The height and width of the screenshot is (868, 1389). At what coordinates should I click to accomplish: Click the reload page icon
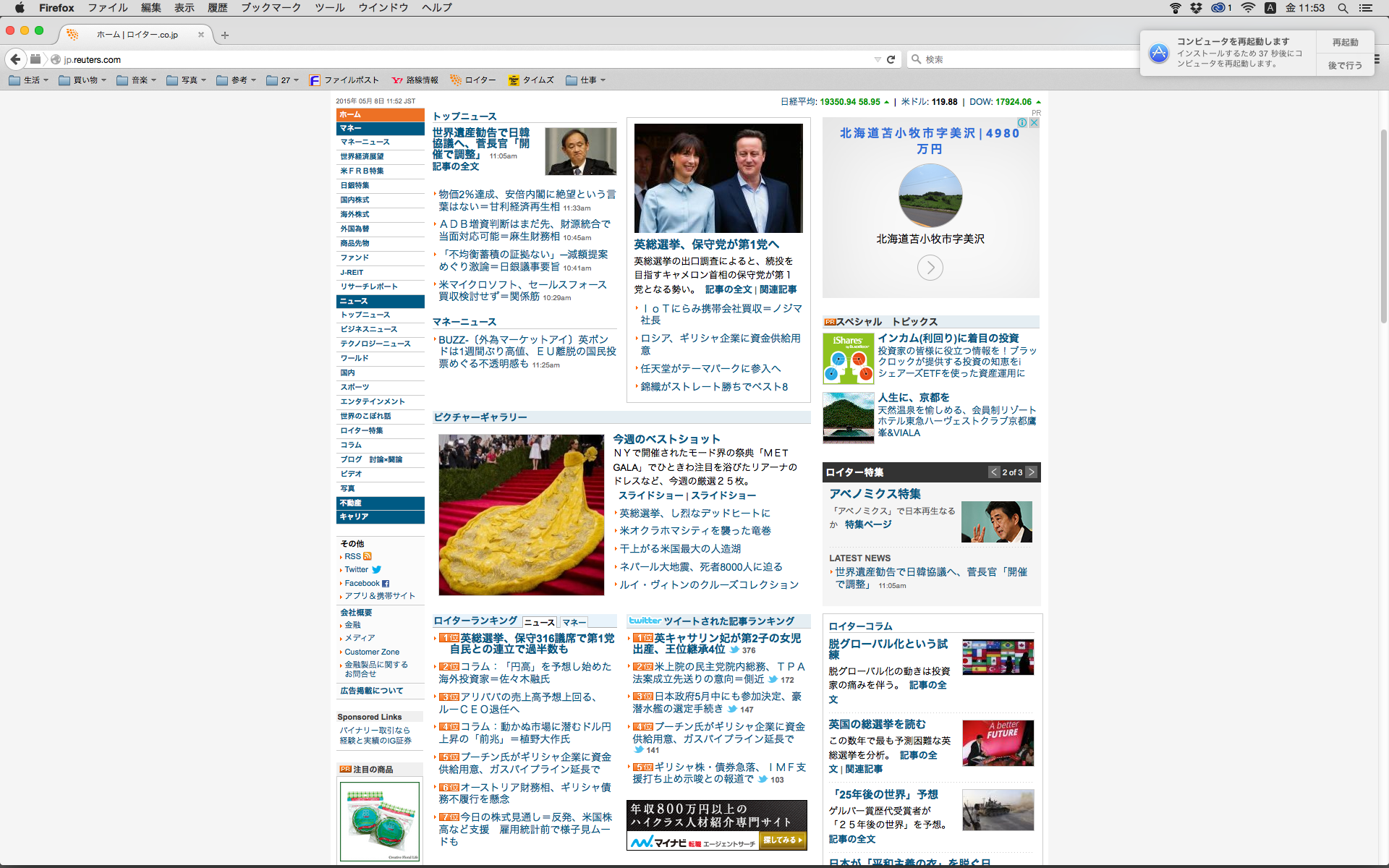[891, 59]
